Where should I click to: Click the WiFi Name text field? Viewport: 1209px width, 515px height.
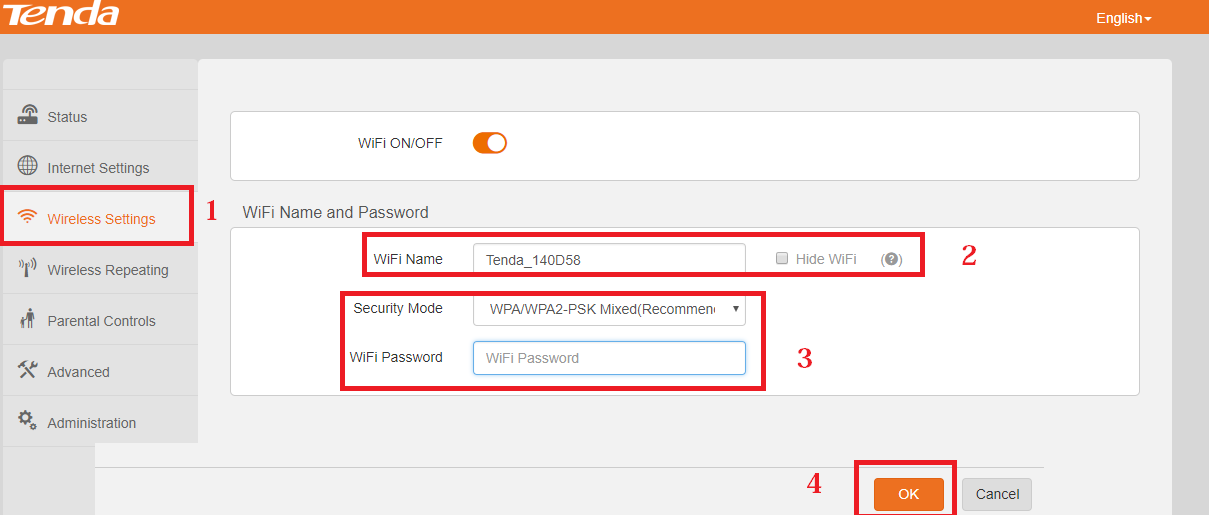click(609, 259)
